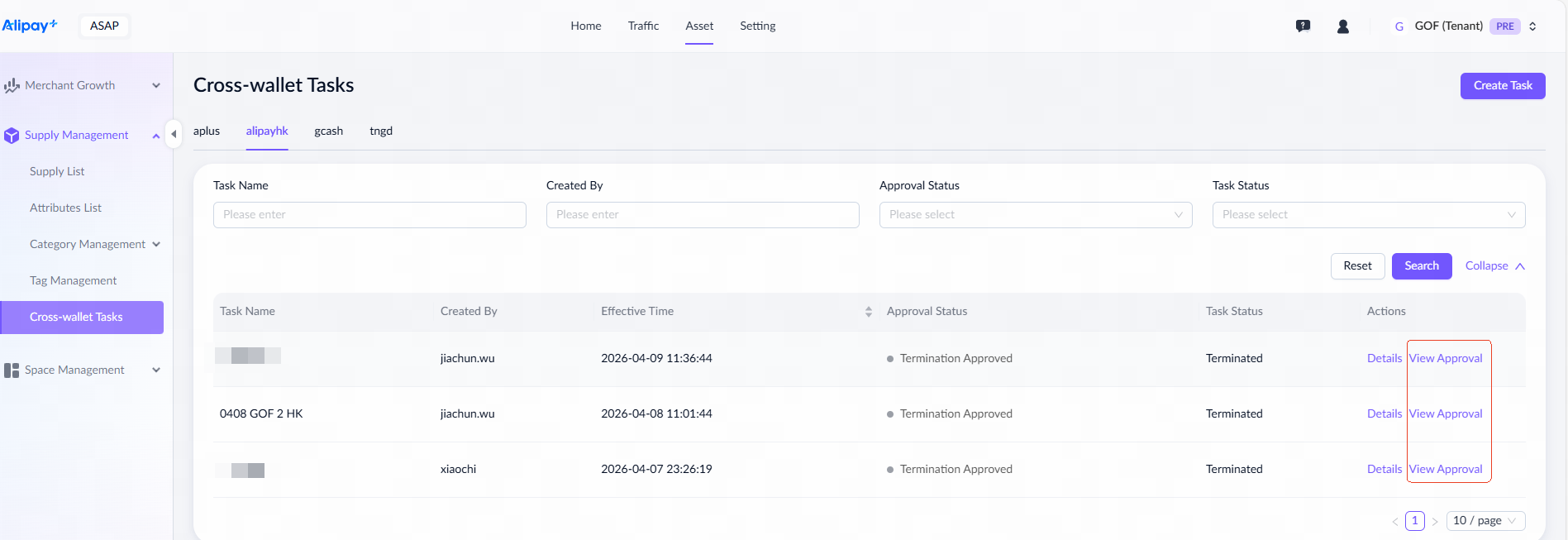
Task: Open the user profile icon
Action: (x=1343, y=26)
